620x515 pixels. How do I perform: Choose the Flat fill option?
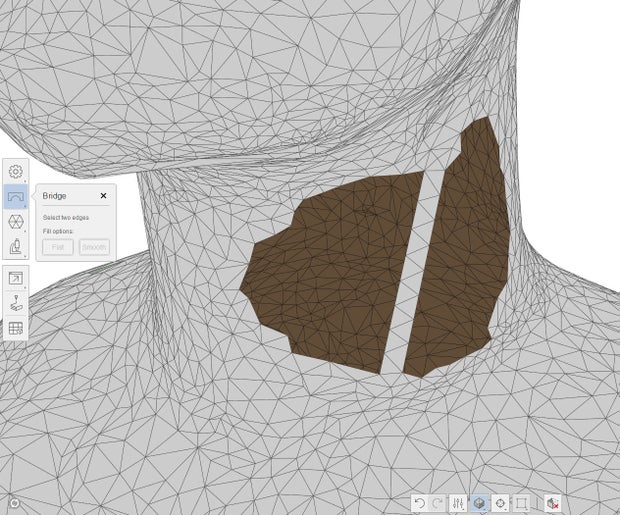(x=58, y=247)
